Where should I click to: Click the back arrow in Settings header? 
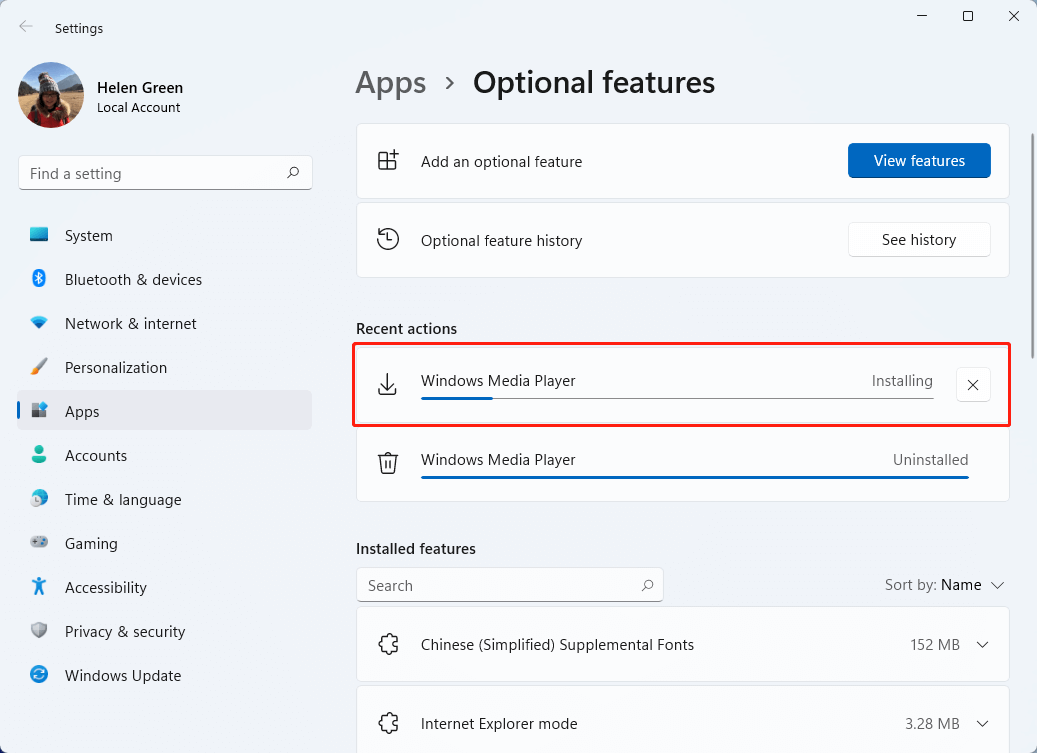click(26, 26)
